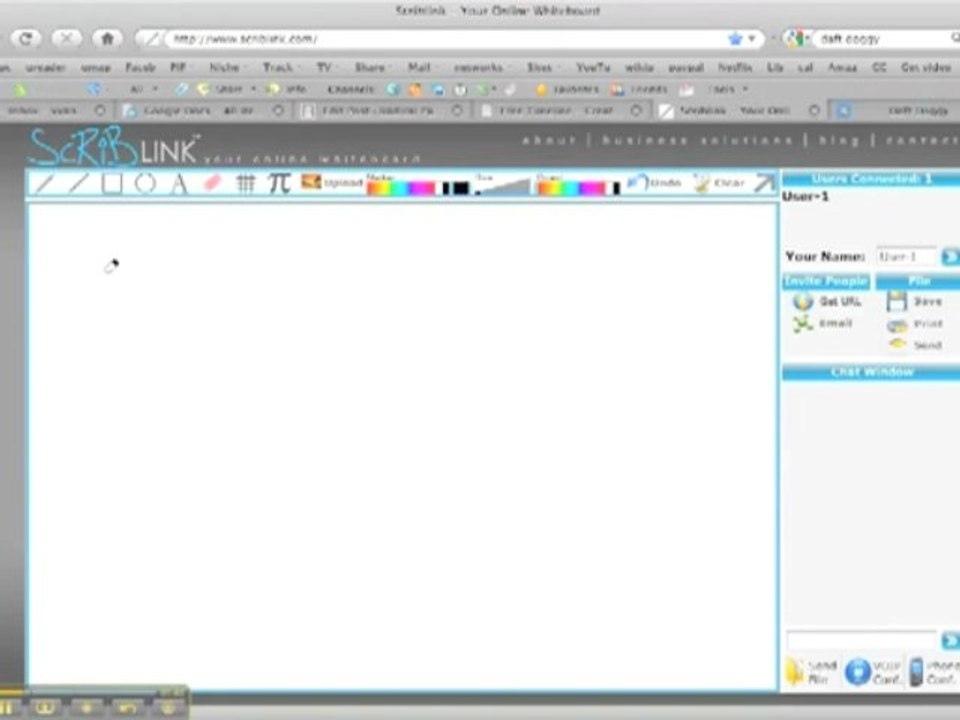
Task: Click Get URL to invite people
Action: pos(840,301)
